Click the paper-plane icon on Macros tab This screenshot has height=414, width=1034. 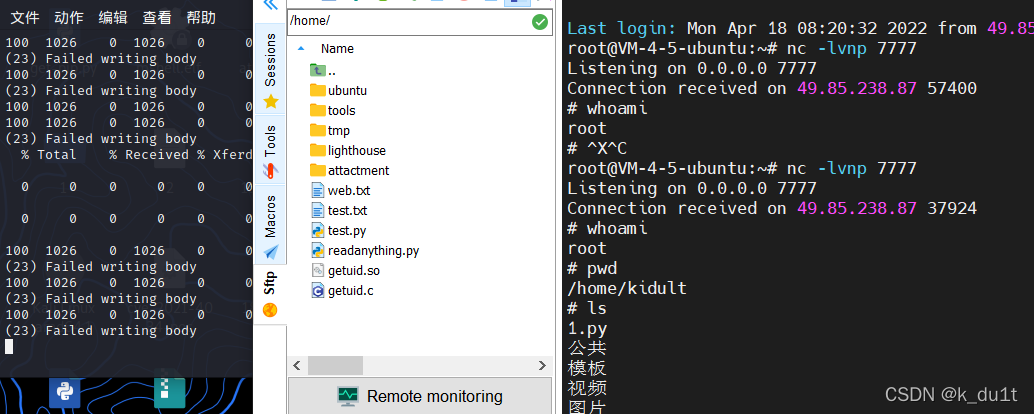[x=270, y=252]
